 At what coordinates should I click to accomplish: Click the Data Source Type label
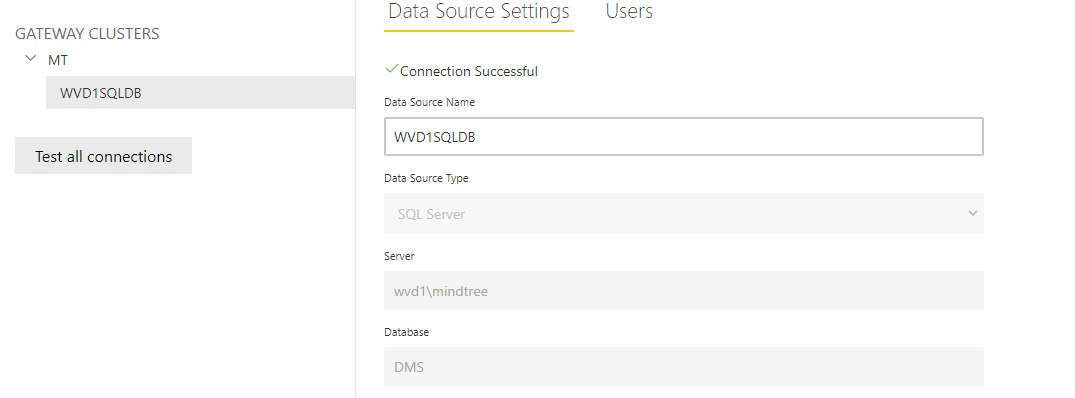point(426,178)
